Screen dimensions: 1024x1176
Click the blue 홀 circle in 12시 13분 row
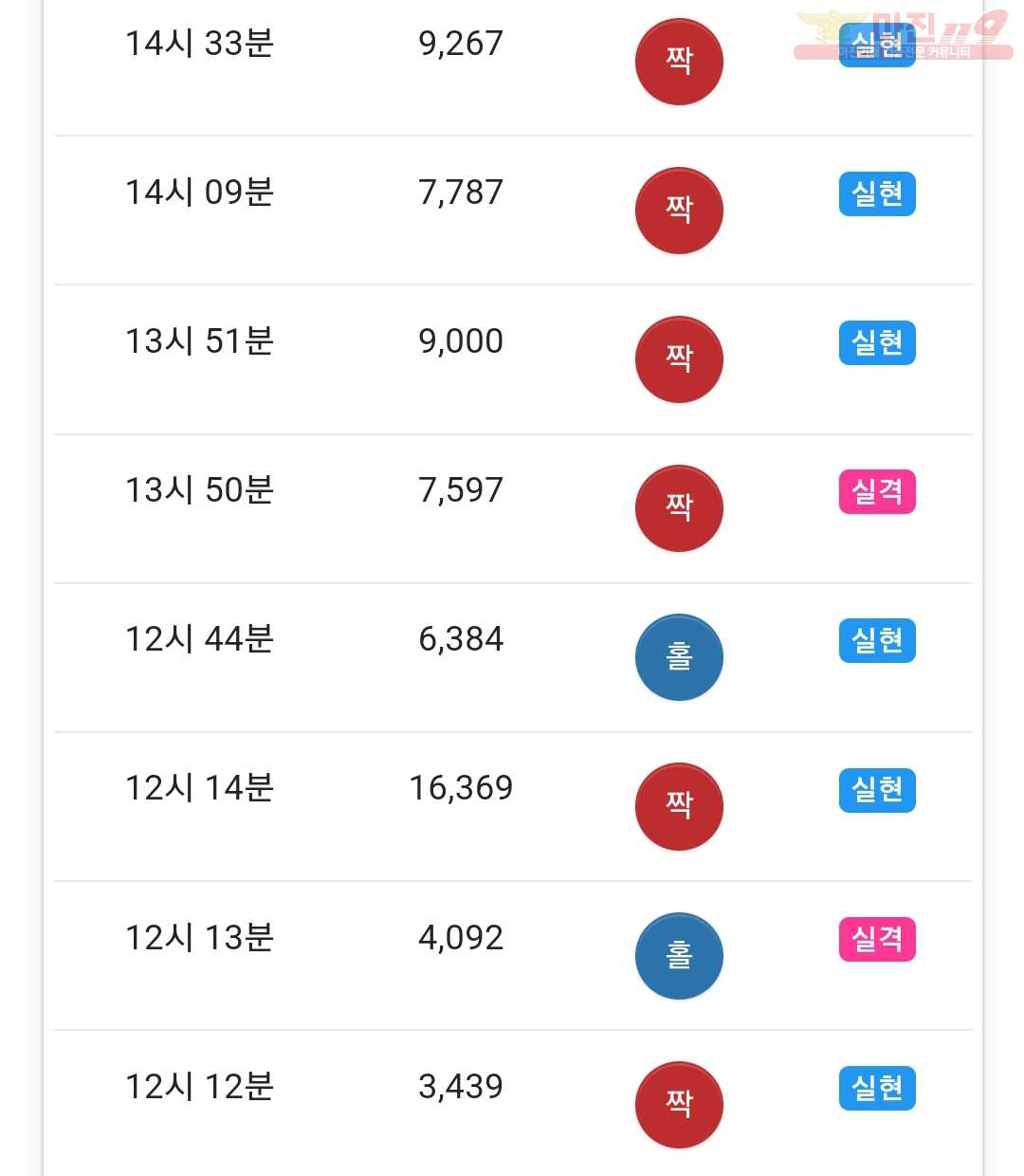point(679,955)
